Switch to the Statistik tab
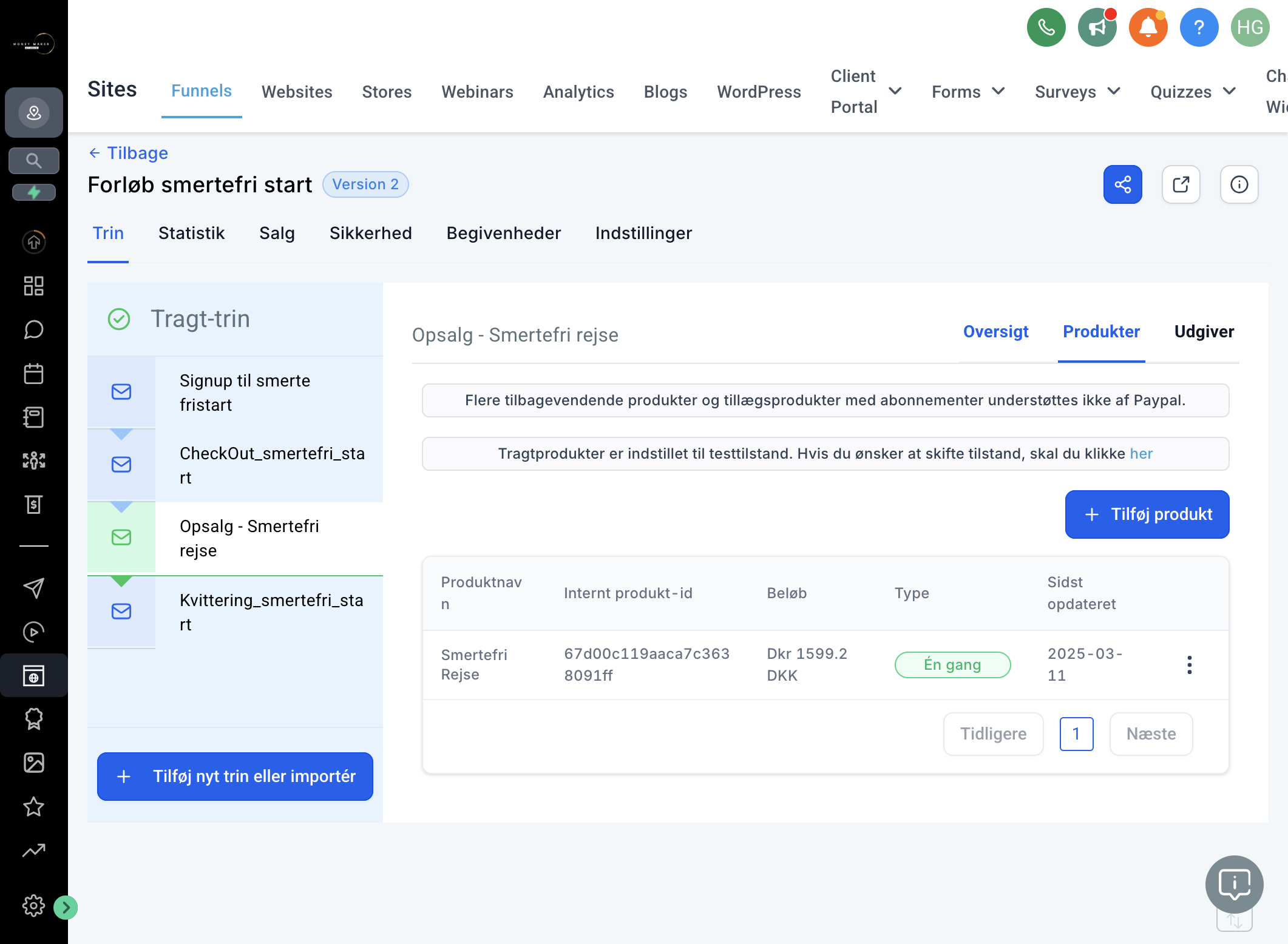Screen dimensions: 1288x944 [191, 233]
